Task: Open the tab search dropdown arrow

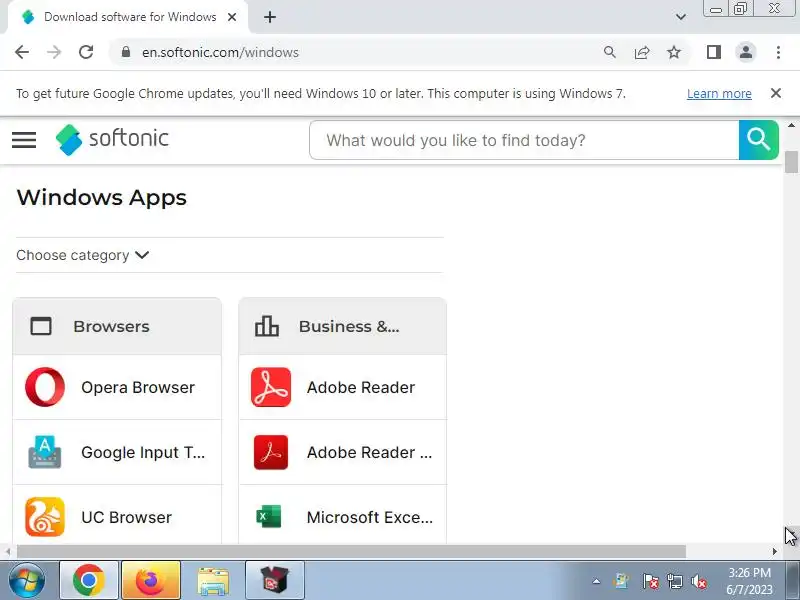Action: tap(681, 17)
